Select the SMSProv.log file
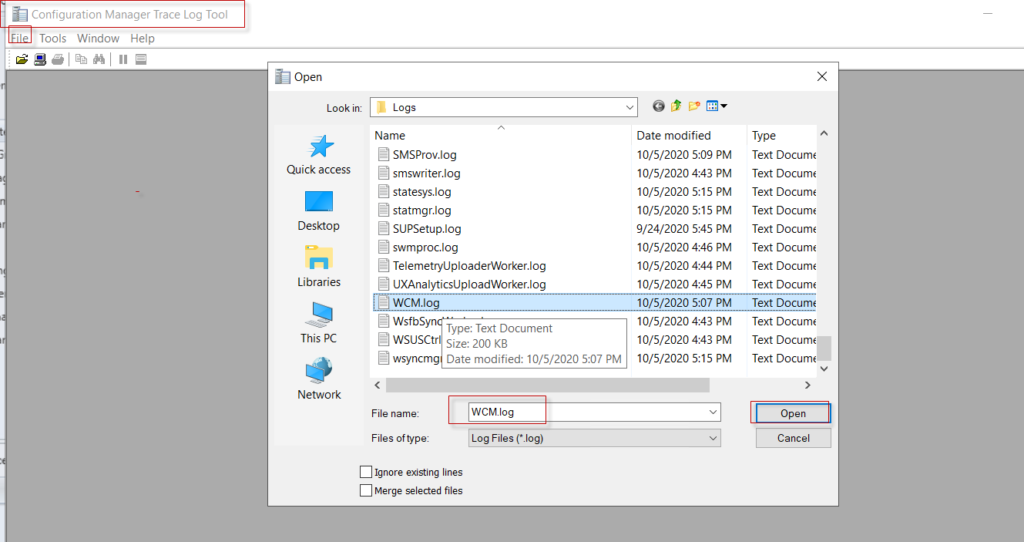Image resolution: width=1024 pixels, height=542 pixels. click(x=424, y=155)
